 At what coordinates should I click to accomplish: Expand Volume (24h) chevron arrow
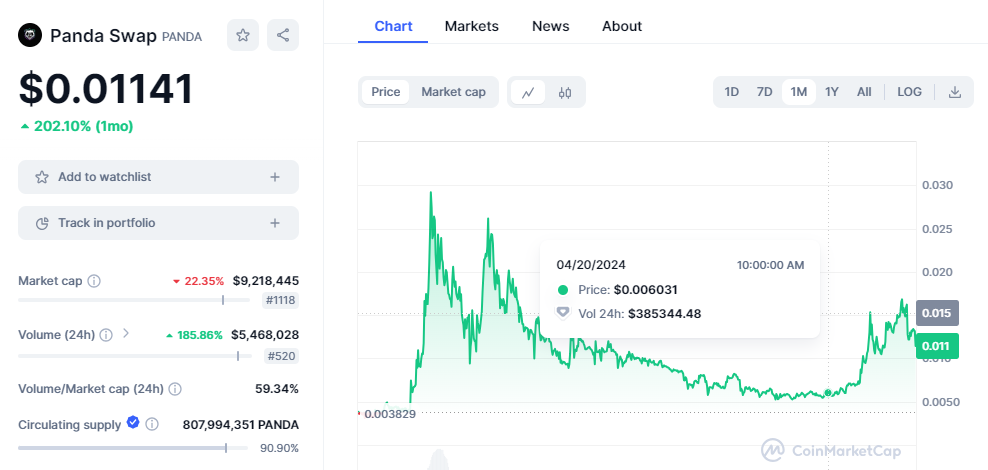click(x=125, y=333)
